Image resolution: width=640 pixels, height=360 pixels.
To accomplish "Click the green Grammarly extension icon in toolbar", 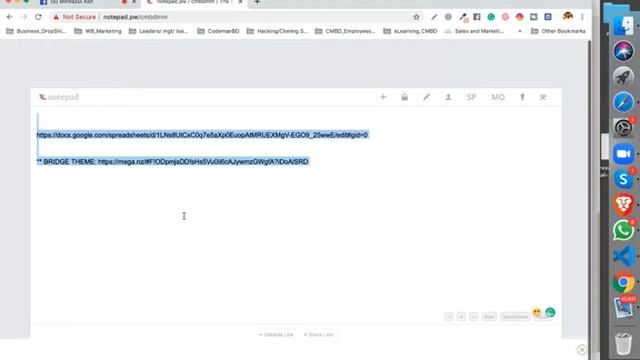I will coord(491,17).
